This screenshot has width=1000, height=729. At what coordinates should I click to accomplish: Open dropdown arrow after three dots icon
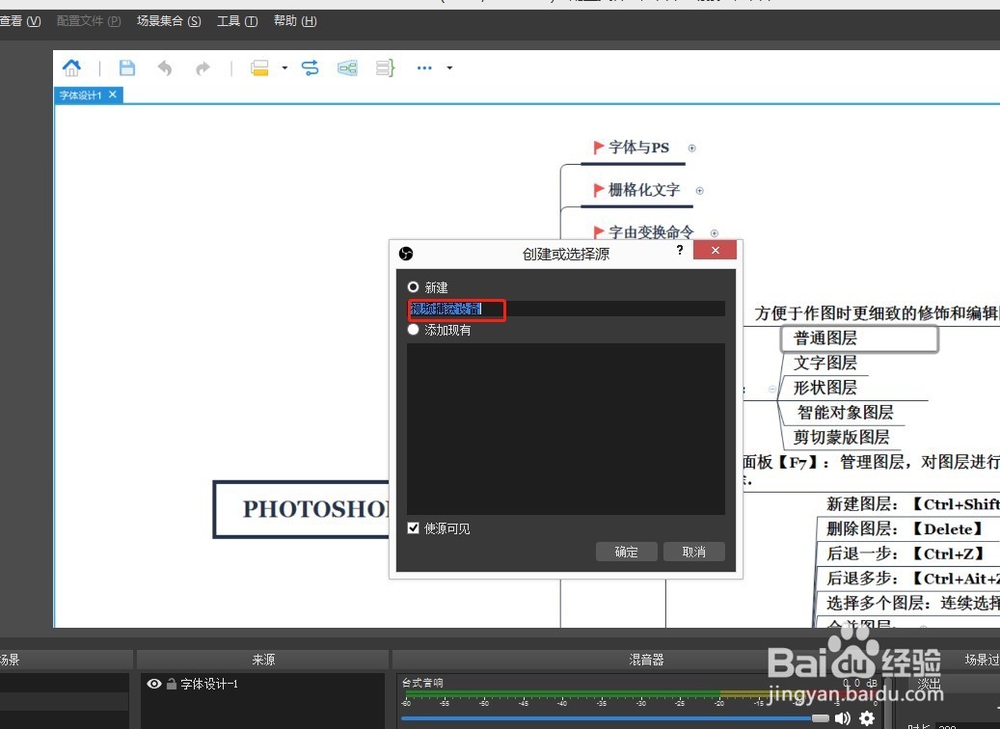450,68
